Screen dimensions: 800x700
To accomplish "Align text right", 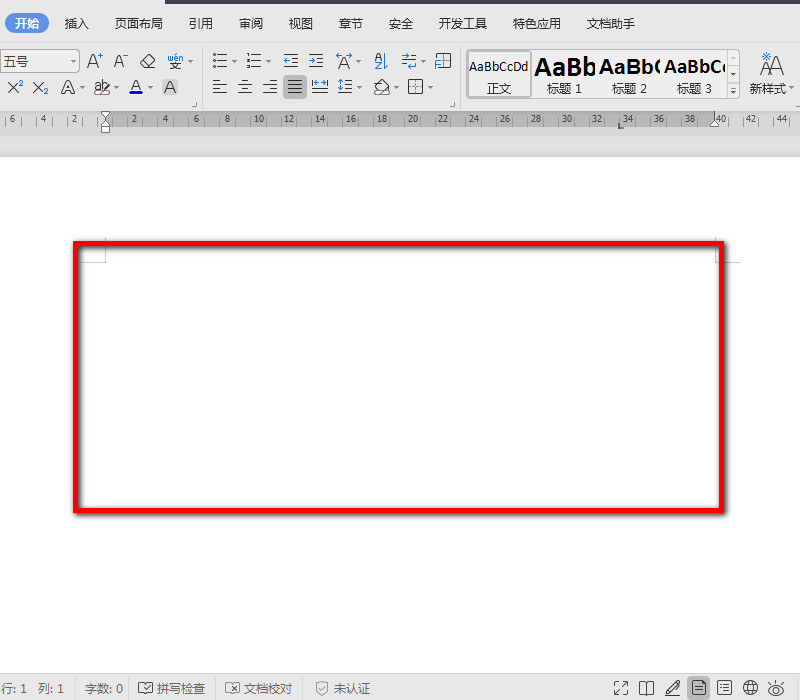I will coord(270,87).
